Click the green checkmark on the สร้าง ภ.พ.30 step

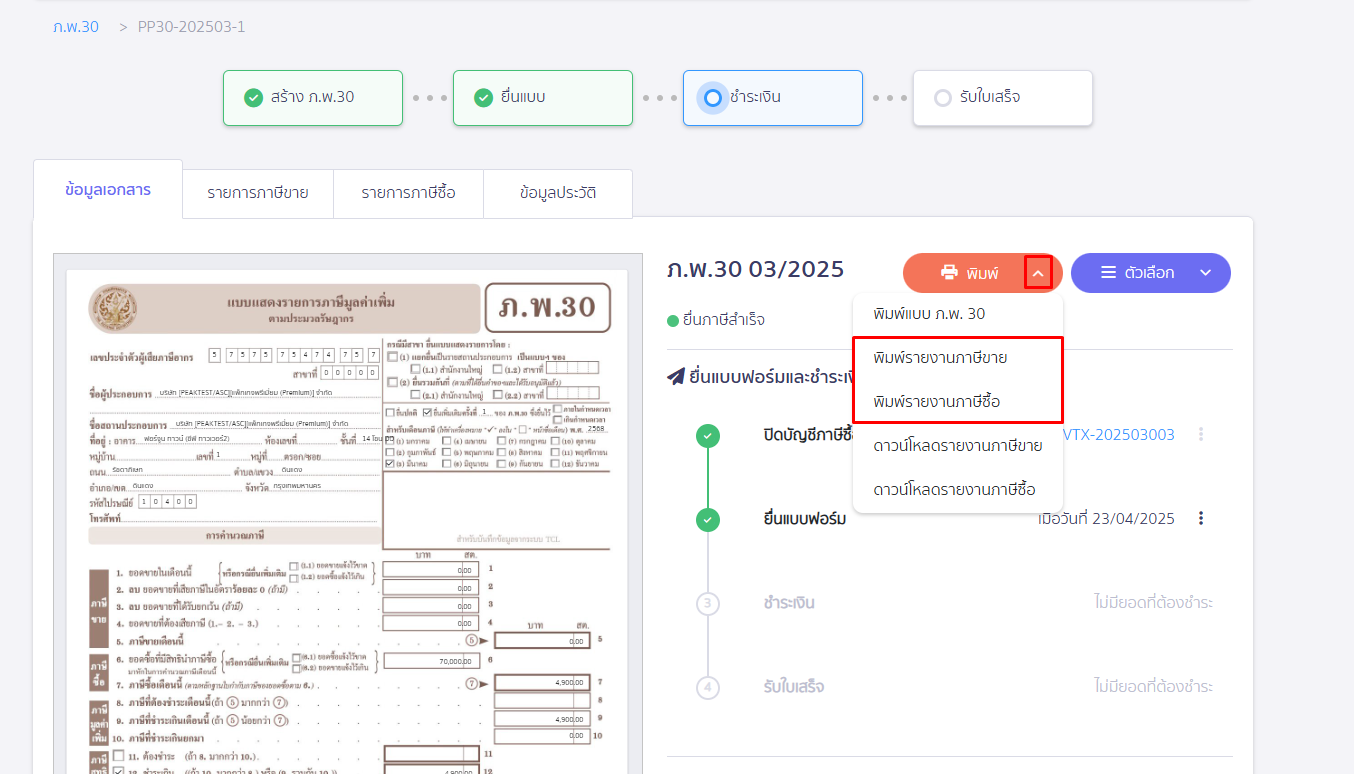pos(253,97)
